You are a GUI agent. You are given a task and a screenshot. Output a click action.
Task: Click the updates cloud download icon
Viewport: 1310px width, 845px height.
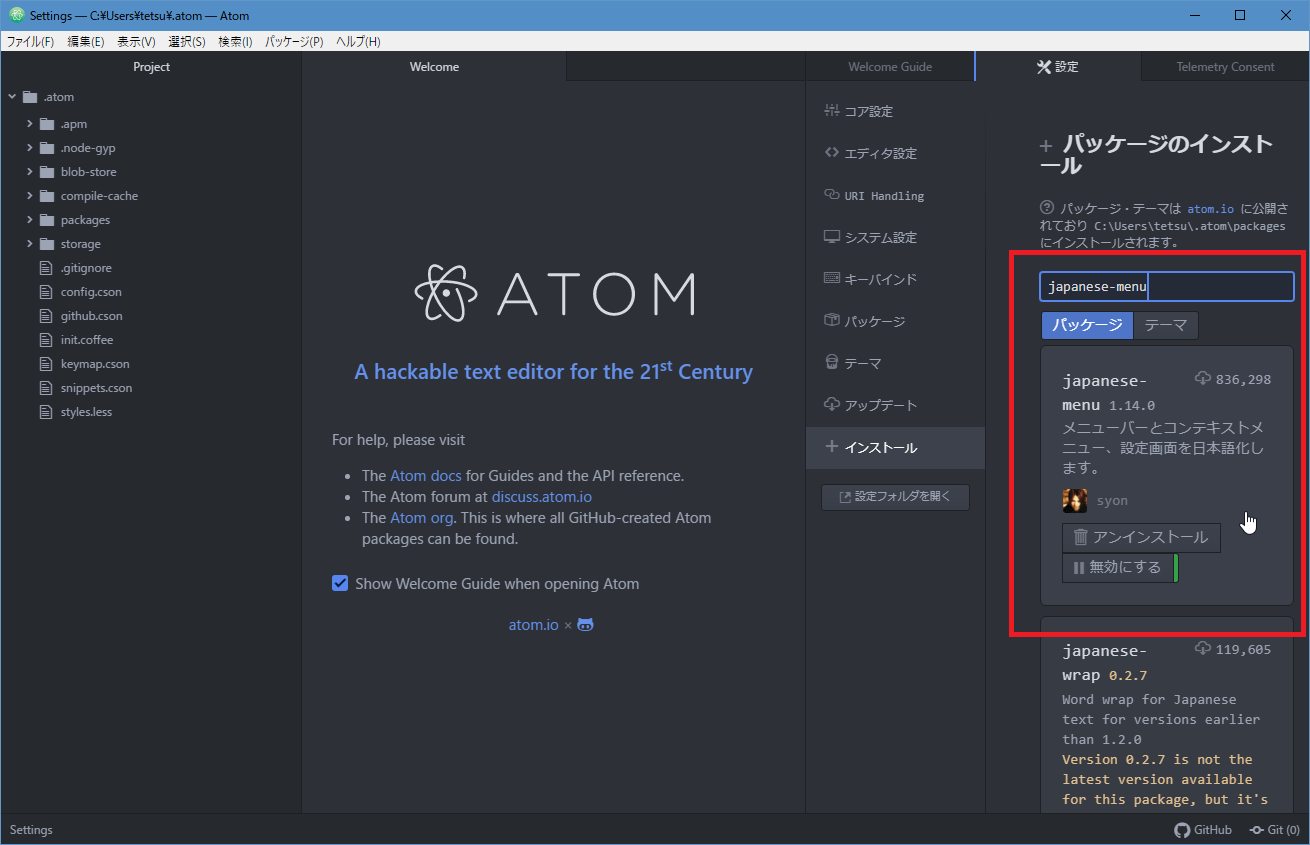pos(831,405)
